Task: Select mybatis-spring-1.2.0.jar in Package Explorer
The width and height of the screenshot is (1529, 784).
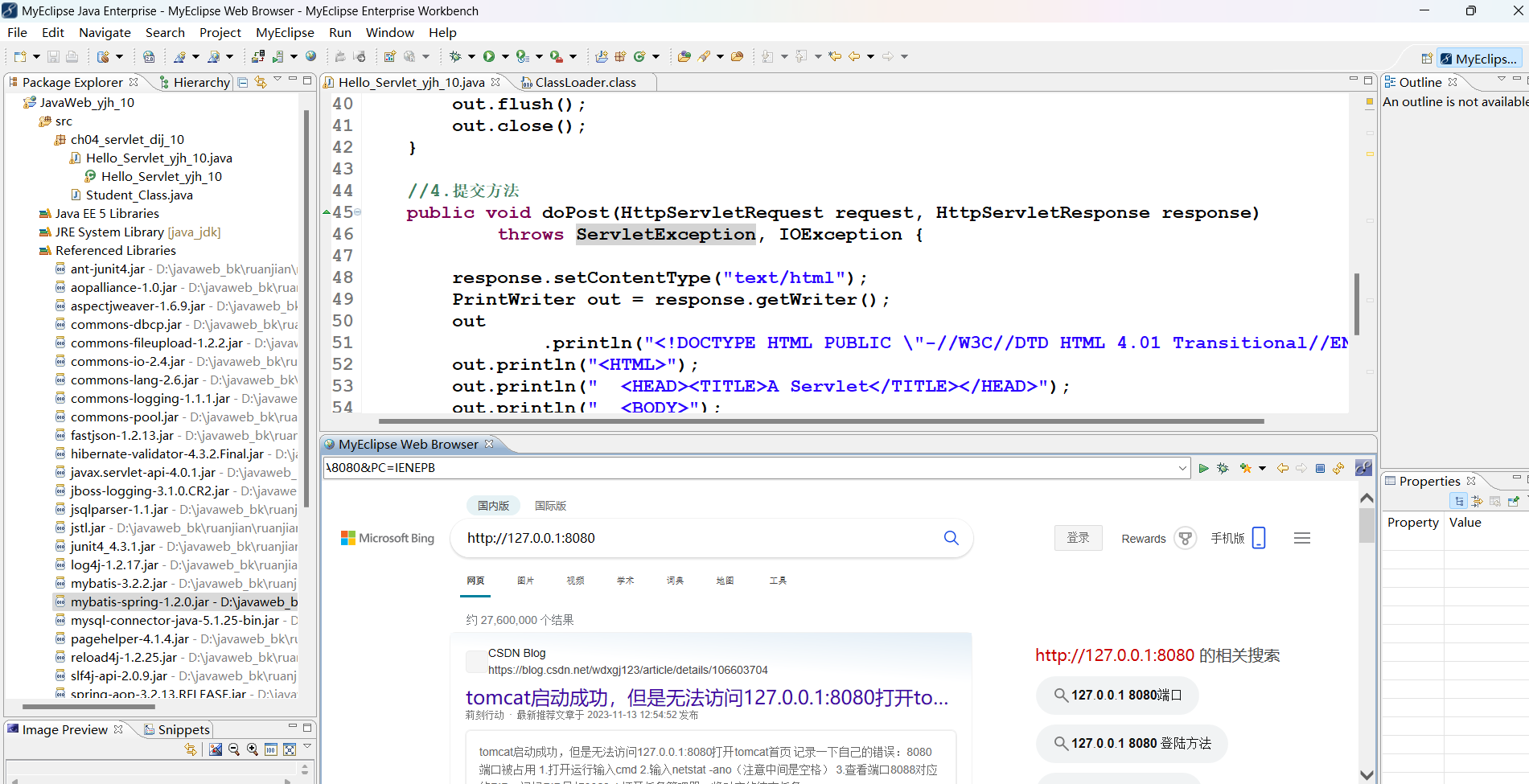Action: (x=176, y=601)
